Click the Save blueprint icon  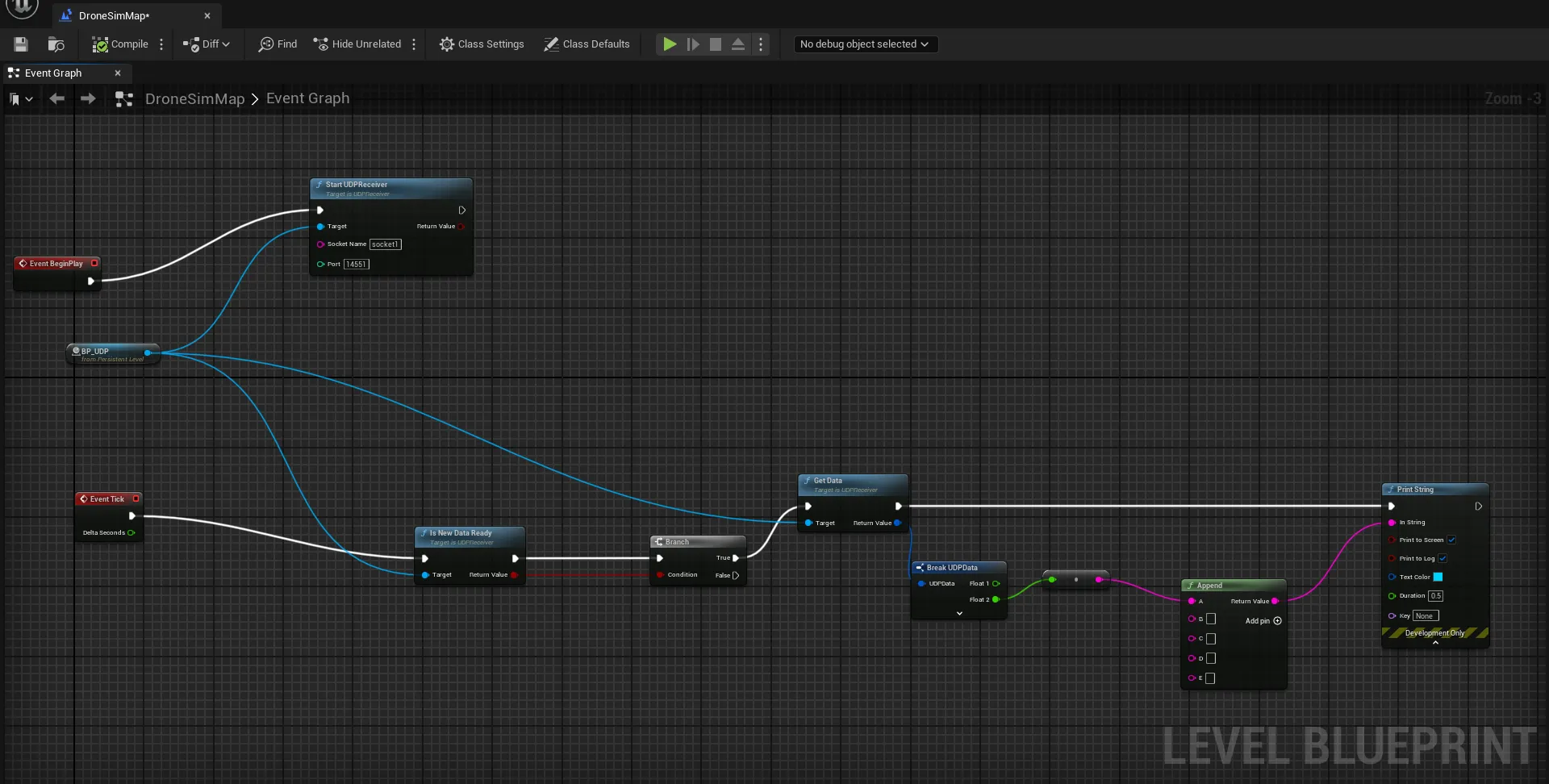pyautogui.click(x=21, y=44)
